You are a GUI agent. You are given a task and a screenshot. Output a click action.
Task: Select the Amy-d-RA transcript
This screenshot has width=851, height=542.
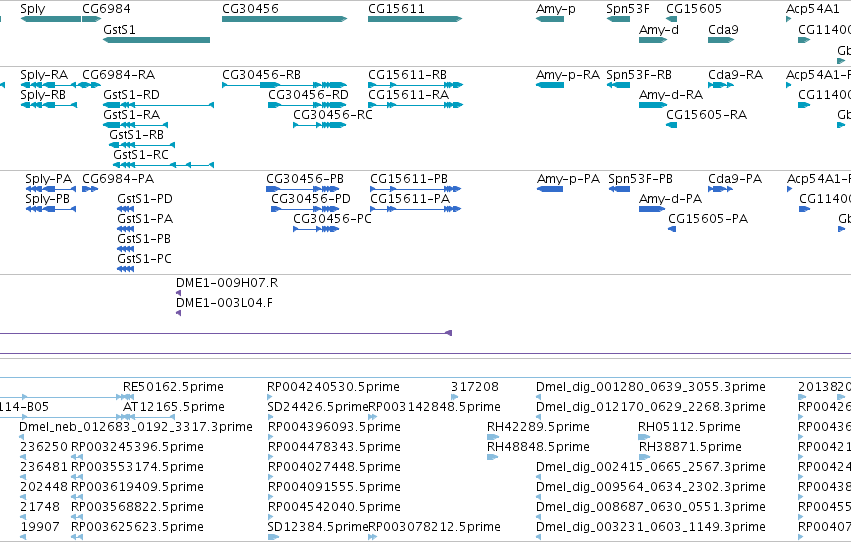coord(653,105)
